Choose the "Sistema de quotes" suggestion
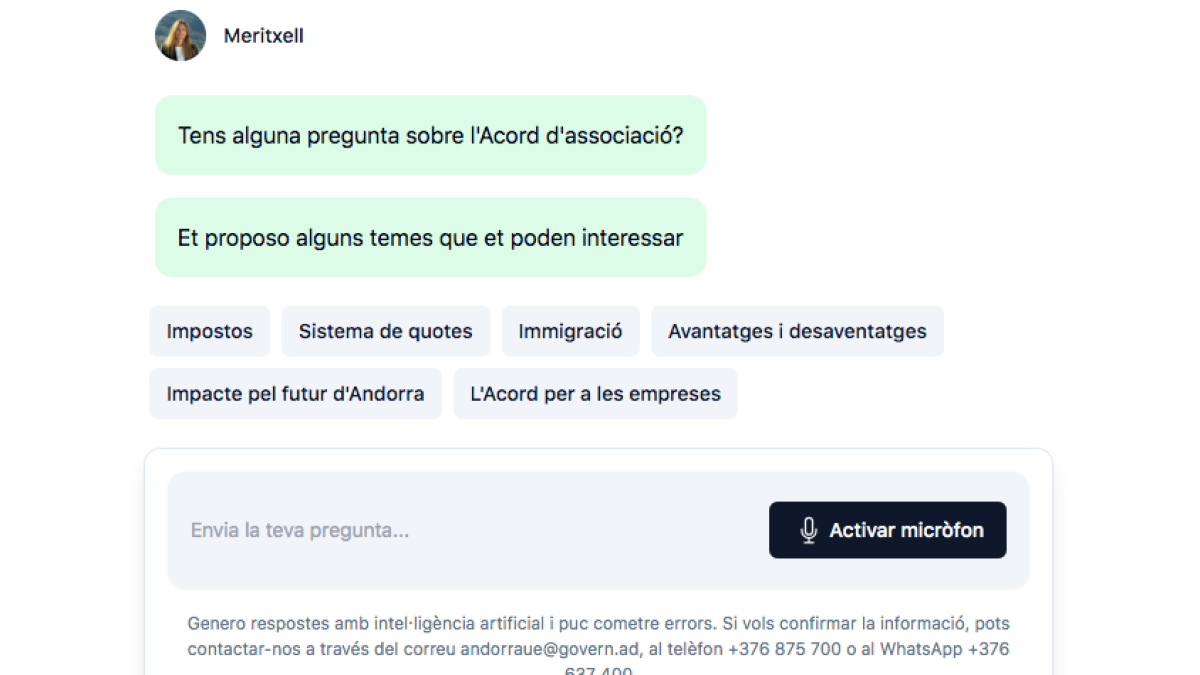The image size is (1200, 675). (x=386, y=330)
